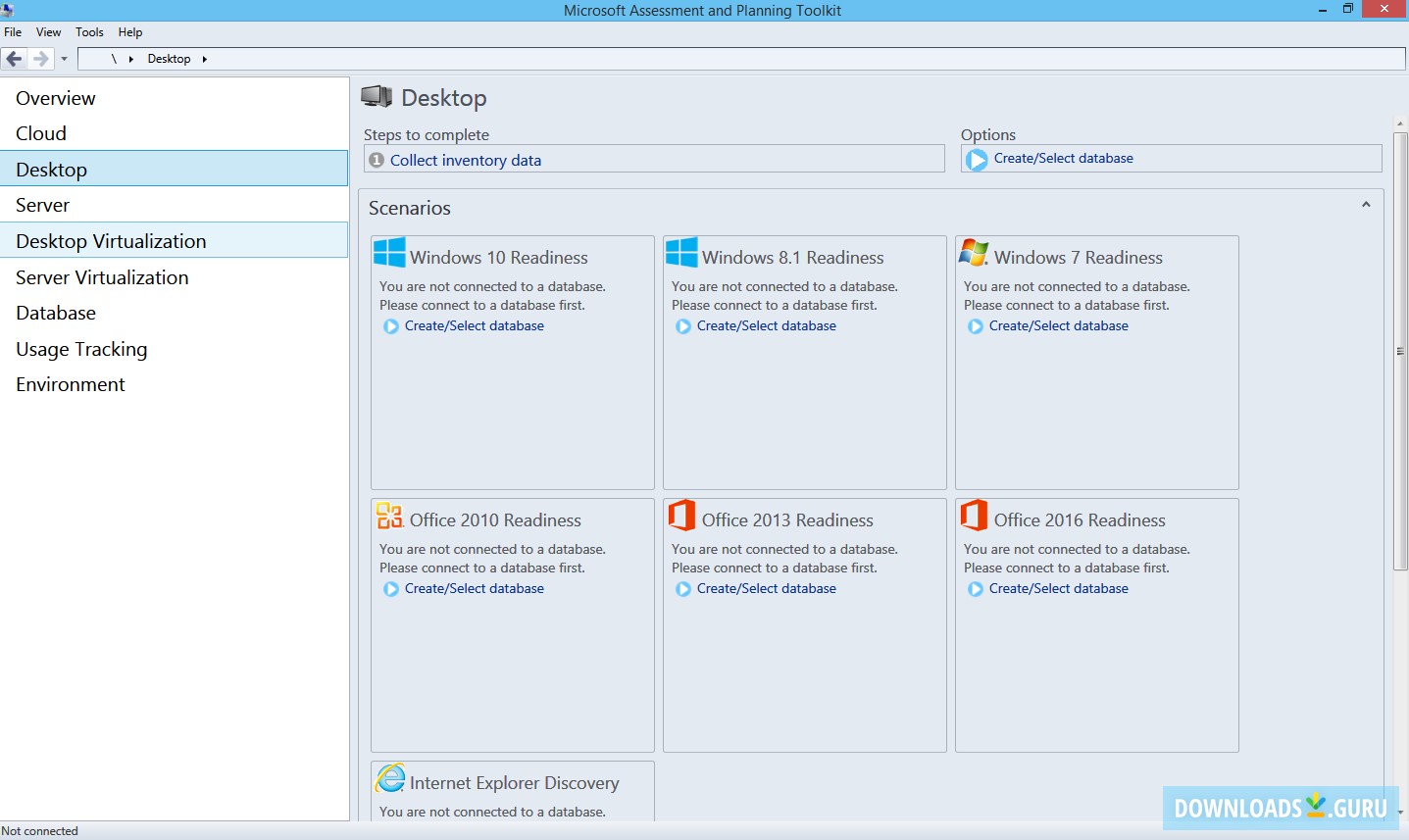Image resolution: width=1409 pixels, height=840 pixels.
Task: Click Create/Select database under Office 2013 Readiness
Action: tap(767, 588)
